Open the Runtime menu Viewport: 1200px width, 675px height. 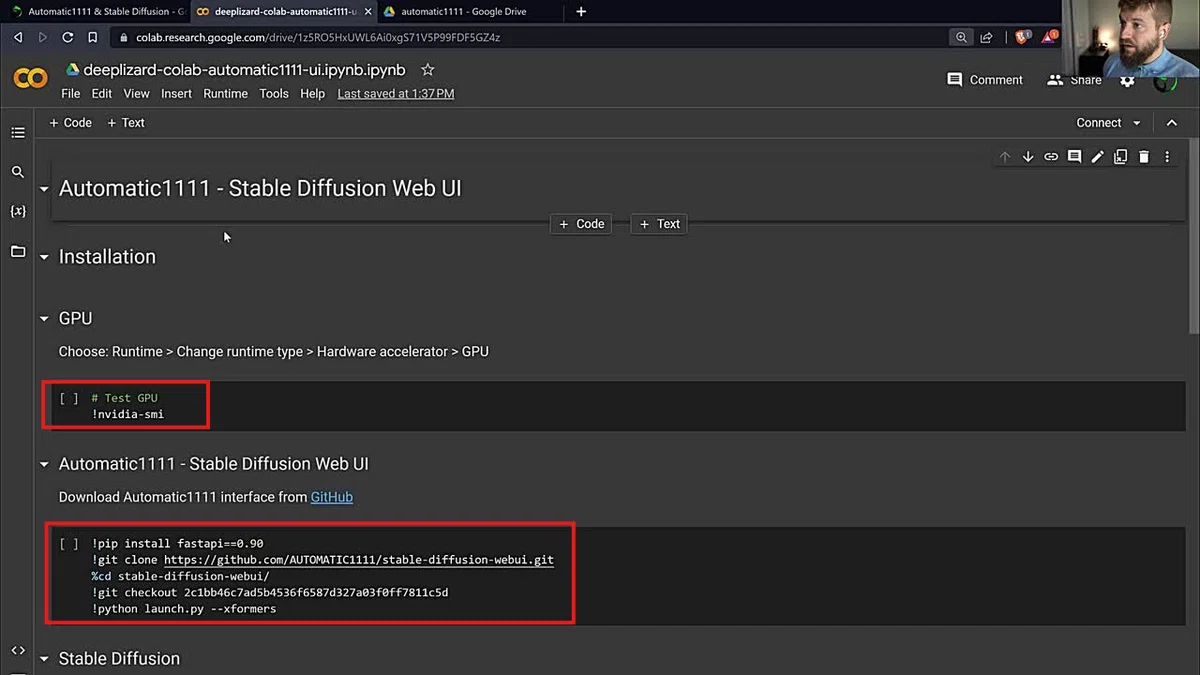click(x=225, y=94)
